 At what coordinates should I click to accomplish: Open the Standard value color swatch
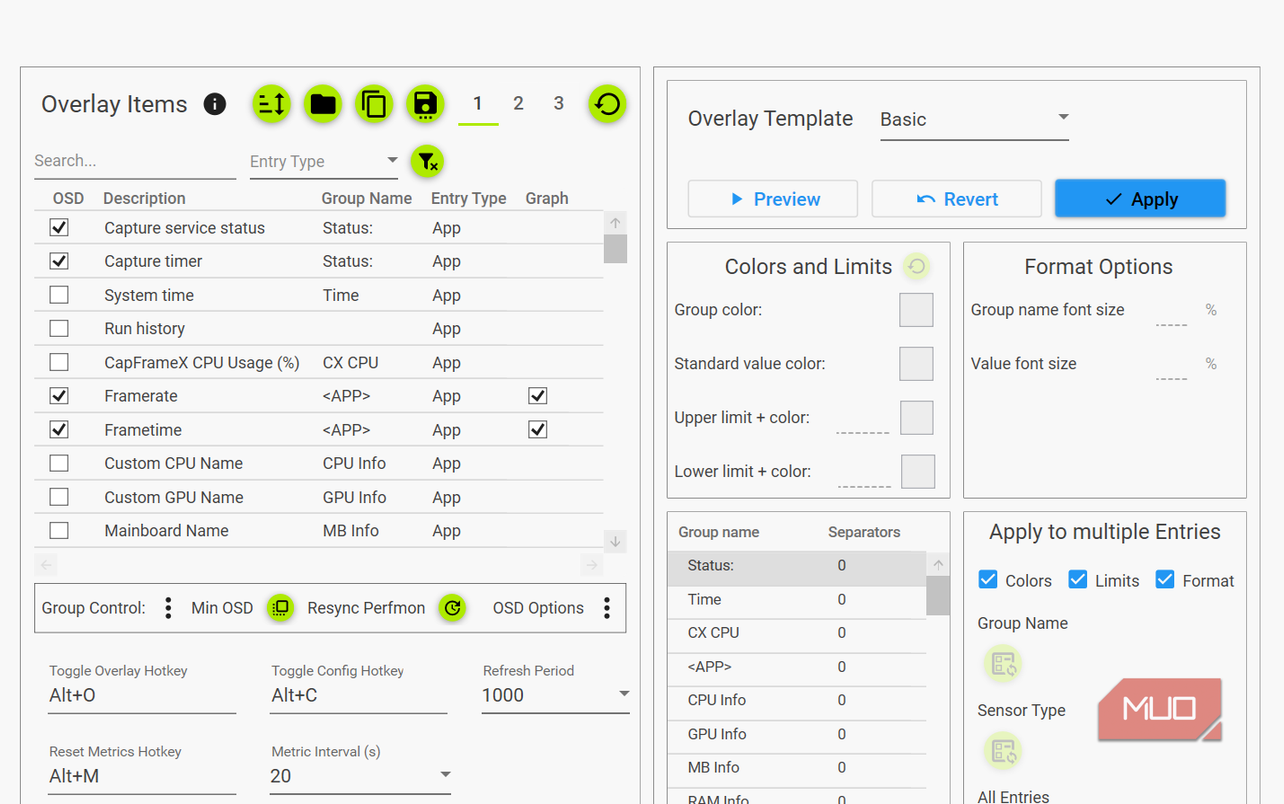(x=916, y=364)
